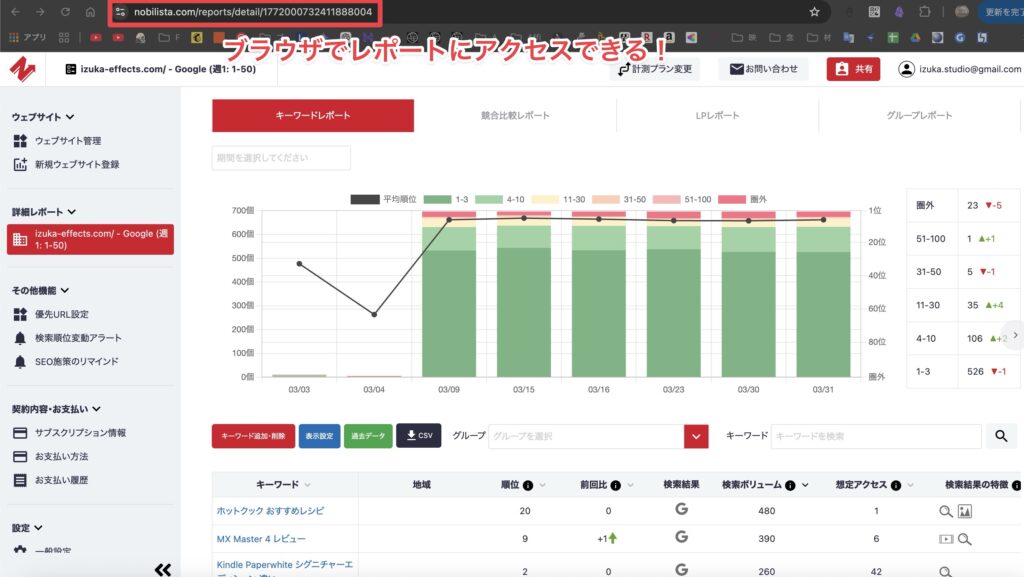
Task: Click the browser reload icon
Action: click(x=65, y=12)
